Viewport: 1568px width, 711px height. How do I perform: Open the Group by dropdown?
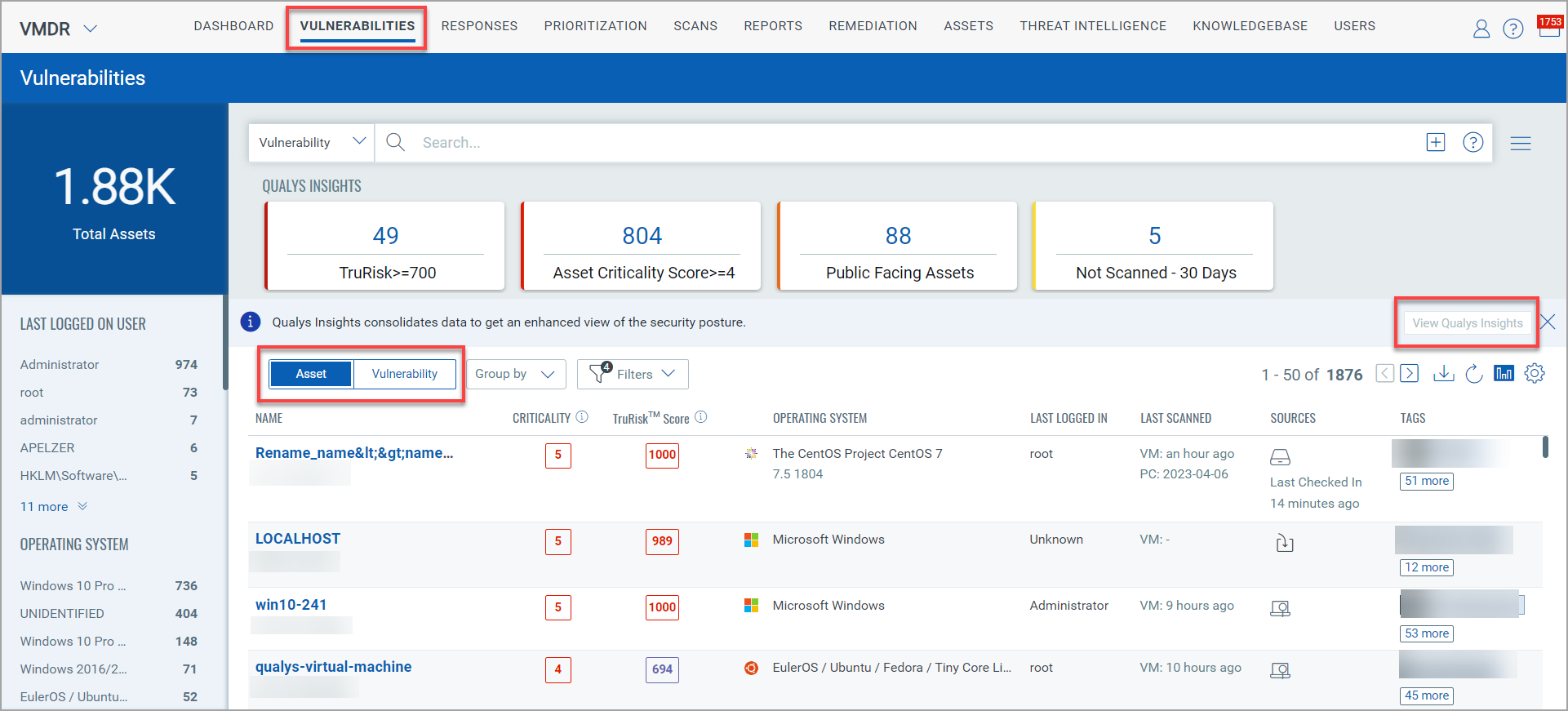point(516,374)
